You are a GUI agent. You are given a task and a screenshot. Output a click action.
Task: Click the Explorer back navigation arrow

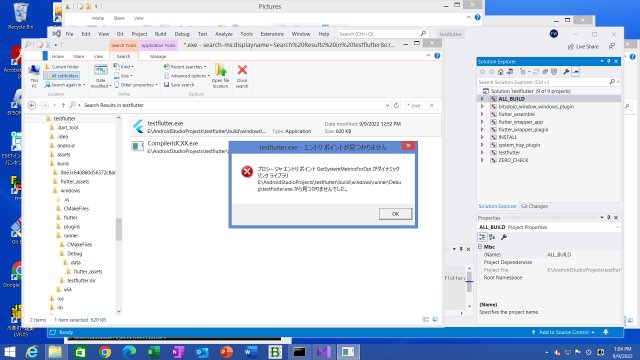point(32,105)
